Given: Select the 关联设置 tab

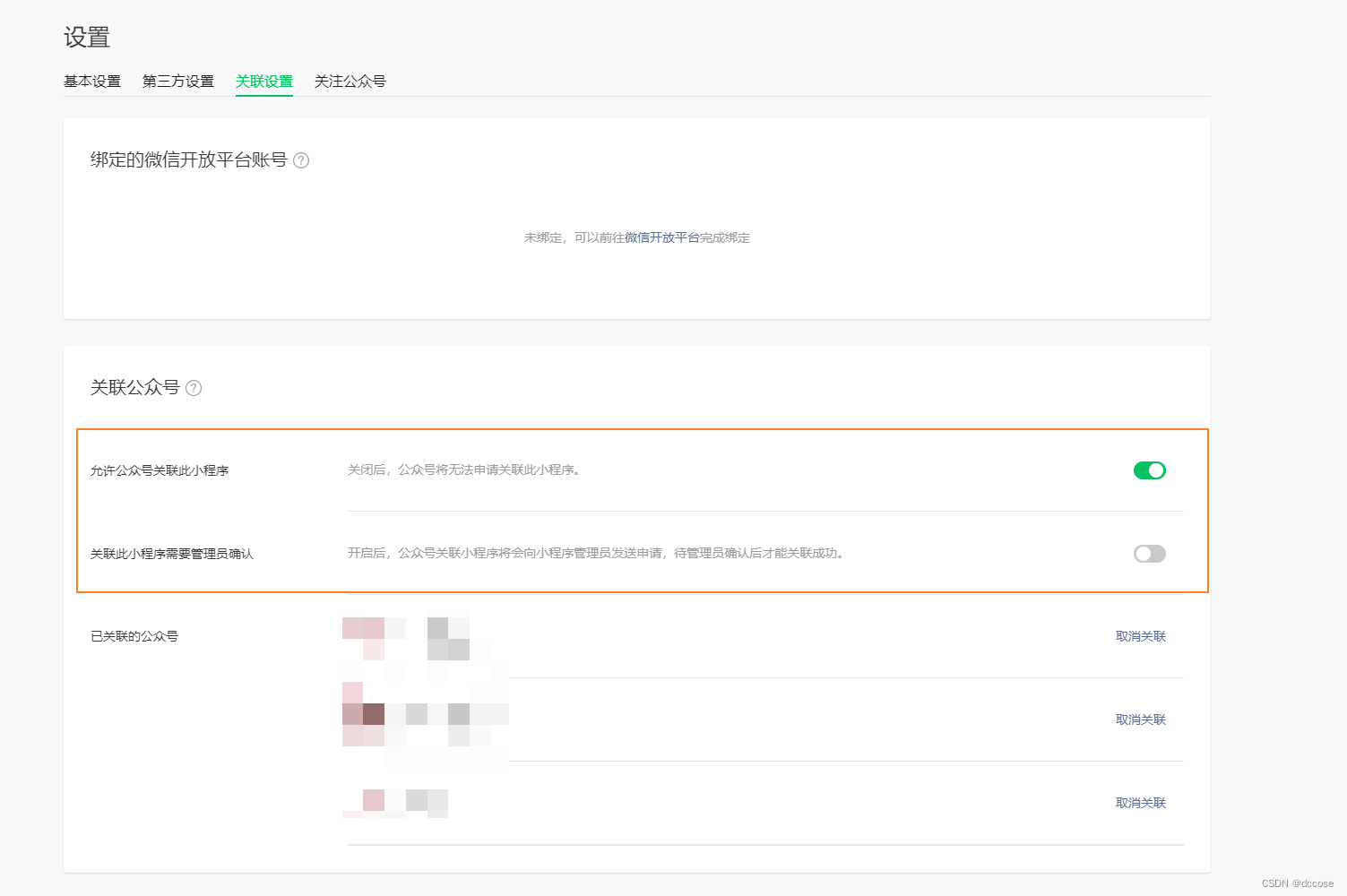Looking at the screenshot, I should pos(264,82).
